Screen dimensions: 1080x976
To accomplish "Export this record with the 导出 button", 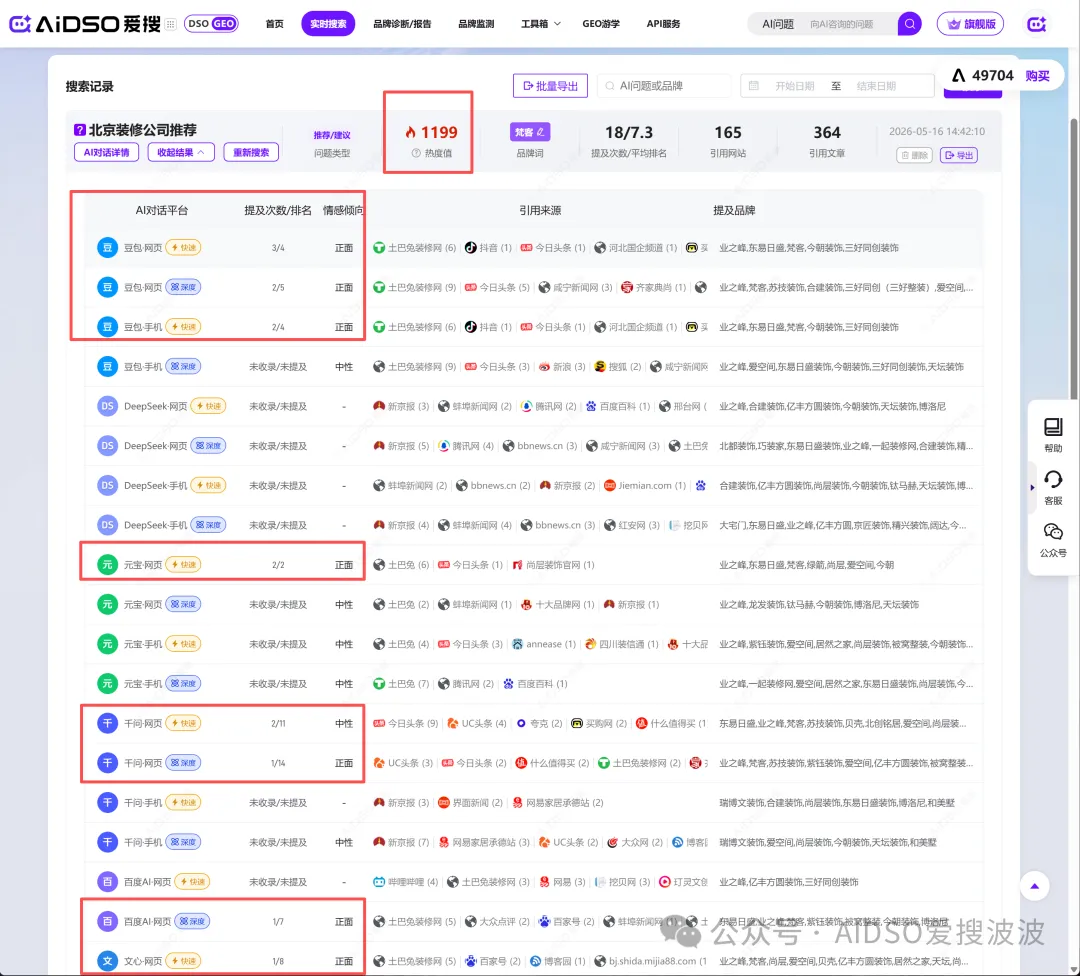I will tap(958, 155).
